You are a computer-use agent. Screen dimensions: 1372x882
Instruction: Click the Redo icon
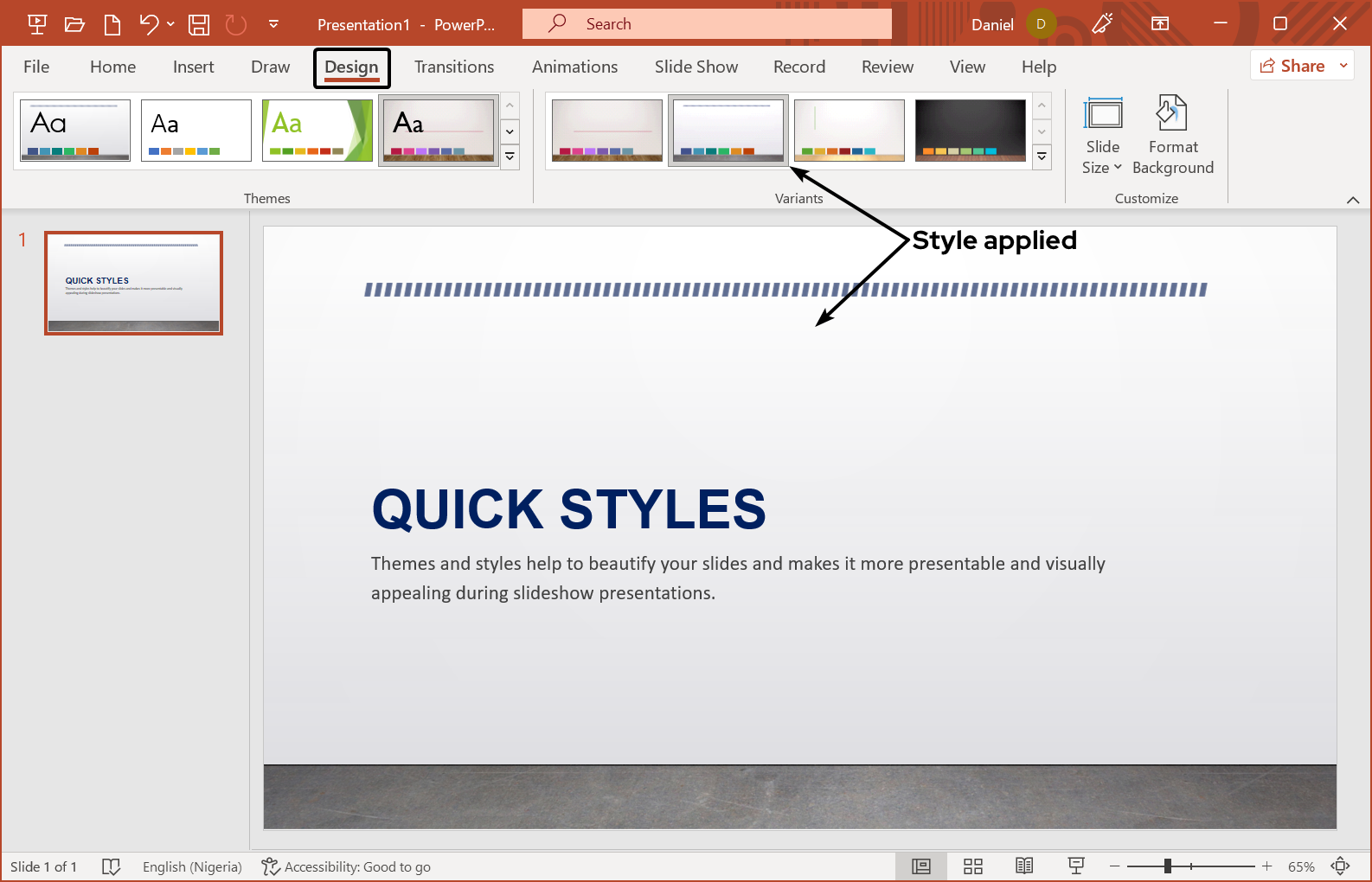pos(236,24)
